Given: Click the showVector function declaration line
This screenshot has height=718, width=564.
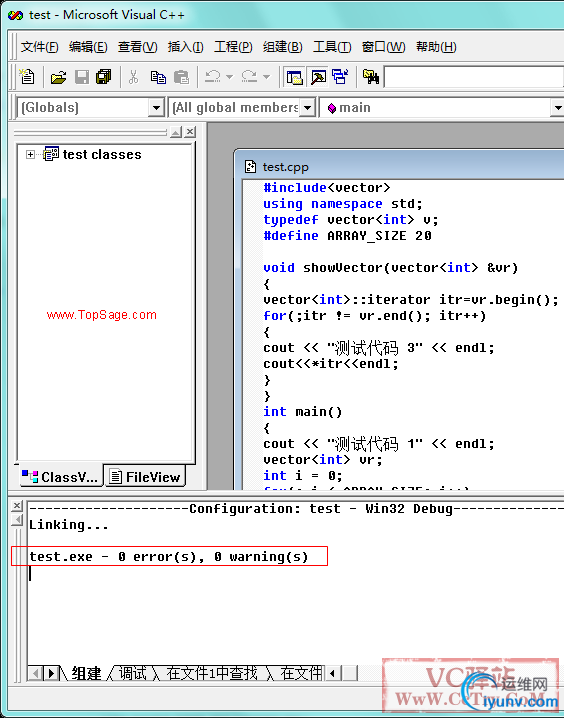Looking at the screenshot, I should (390, 268).
